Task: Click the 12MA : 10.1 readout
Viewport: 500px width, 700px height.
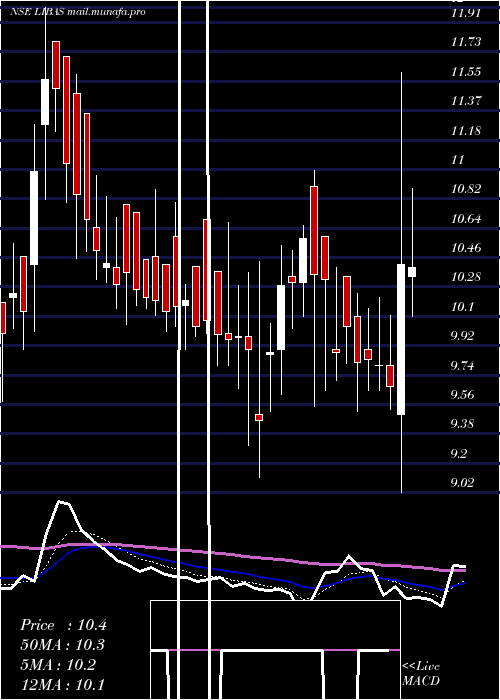Action: [x=62, y=684]
